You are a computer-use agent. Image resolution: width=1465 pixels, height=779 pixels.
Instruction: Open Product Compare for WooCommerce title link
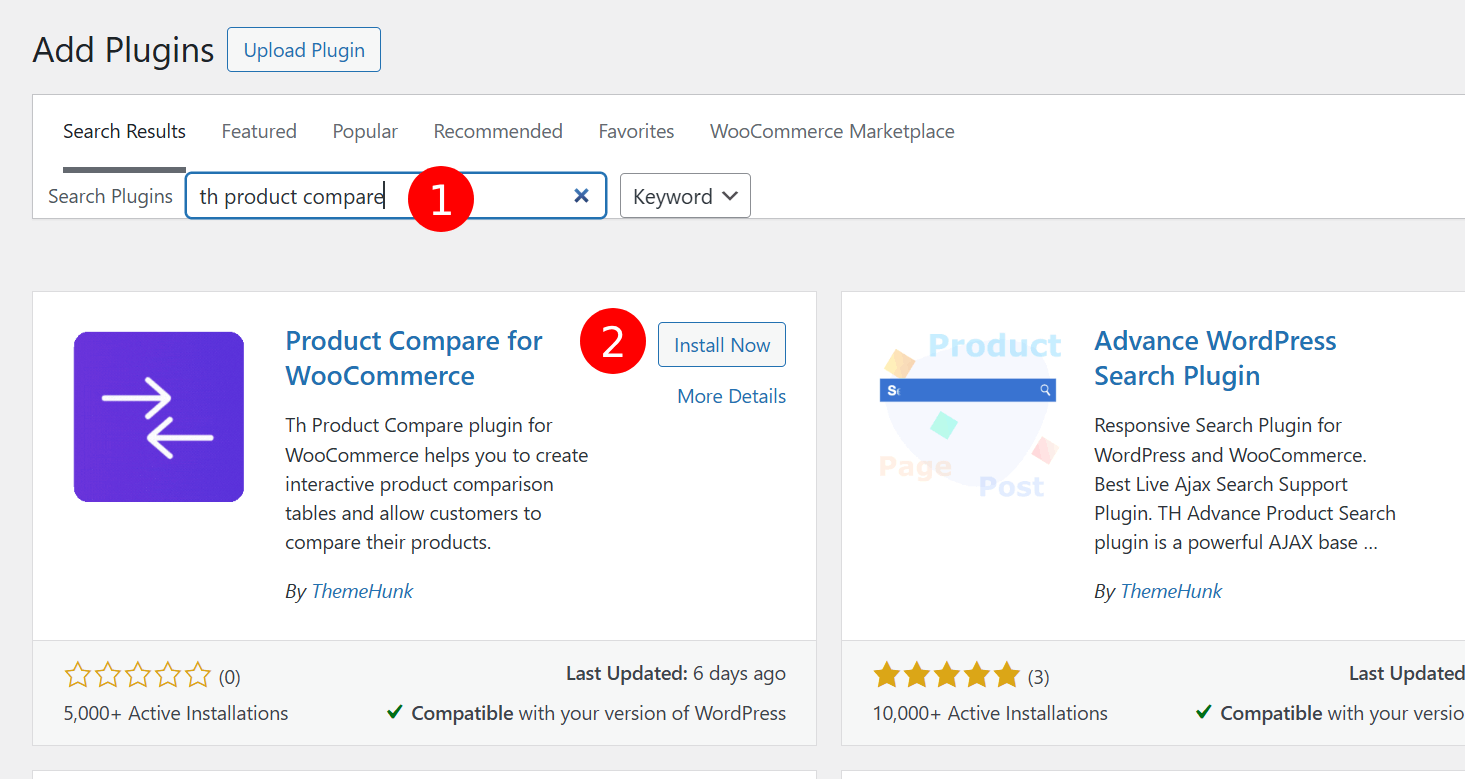(414, 358)
